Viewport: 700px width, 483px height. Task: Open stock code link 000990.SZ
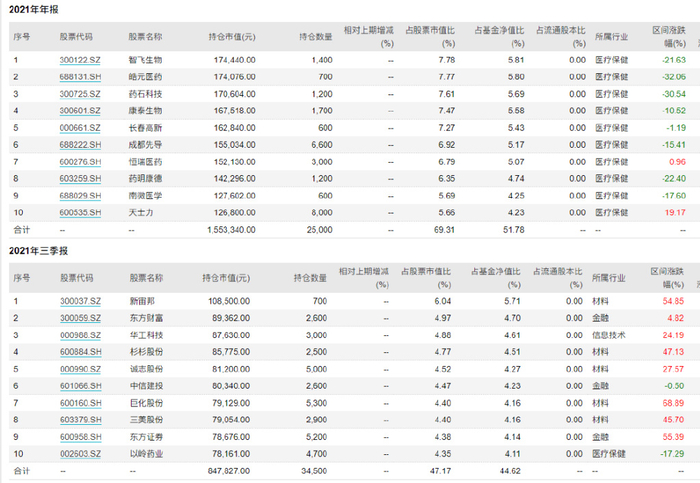pyautogui.click(x=80, y=369)
